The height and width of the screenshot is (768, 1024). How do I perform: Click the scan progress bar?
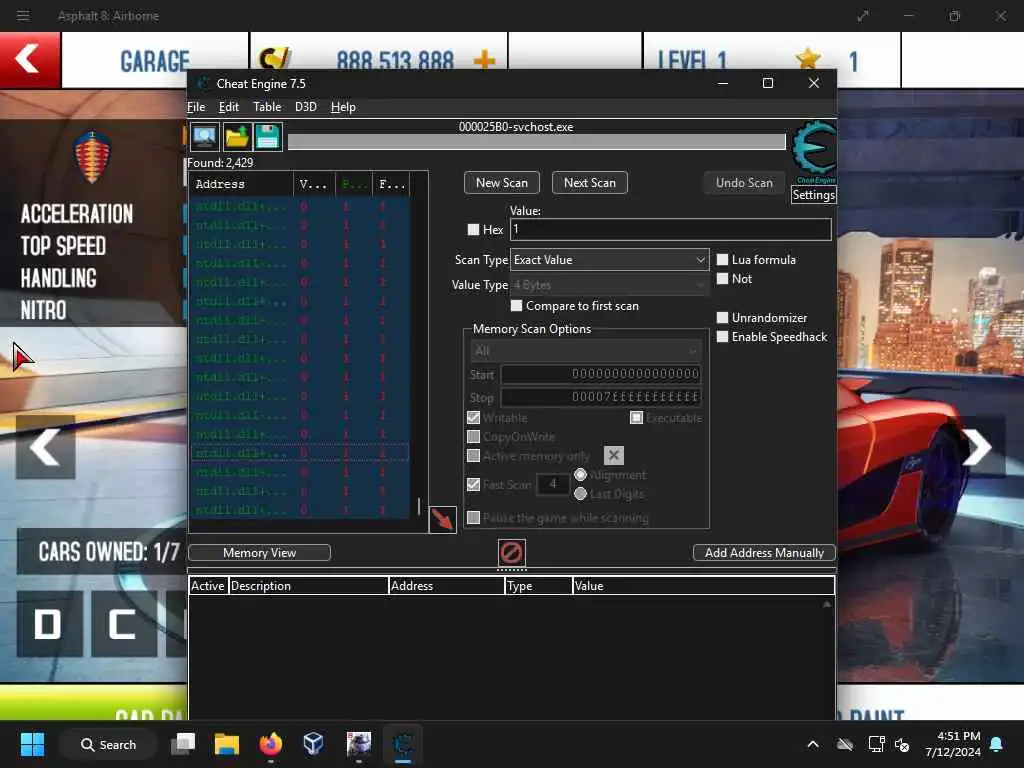[x=536, y=142]
